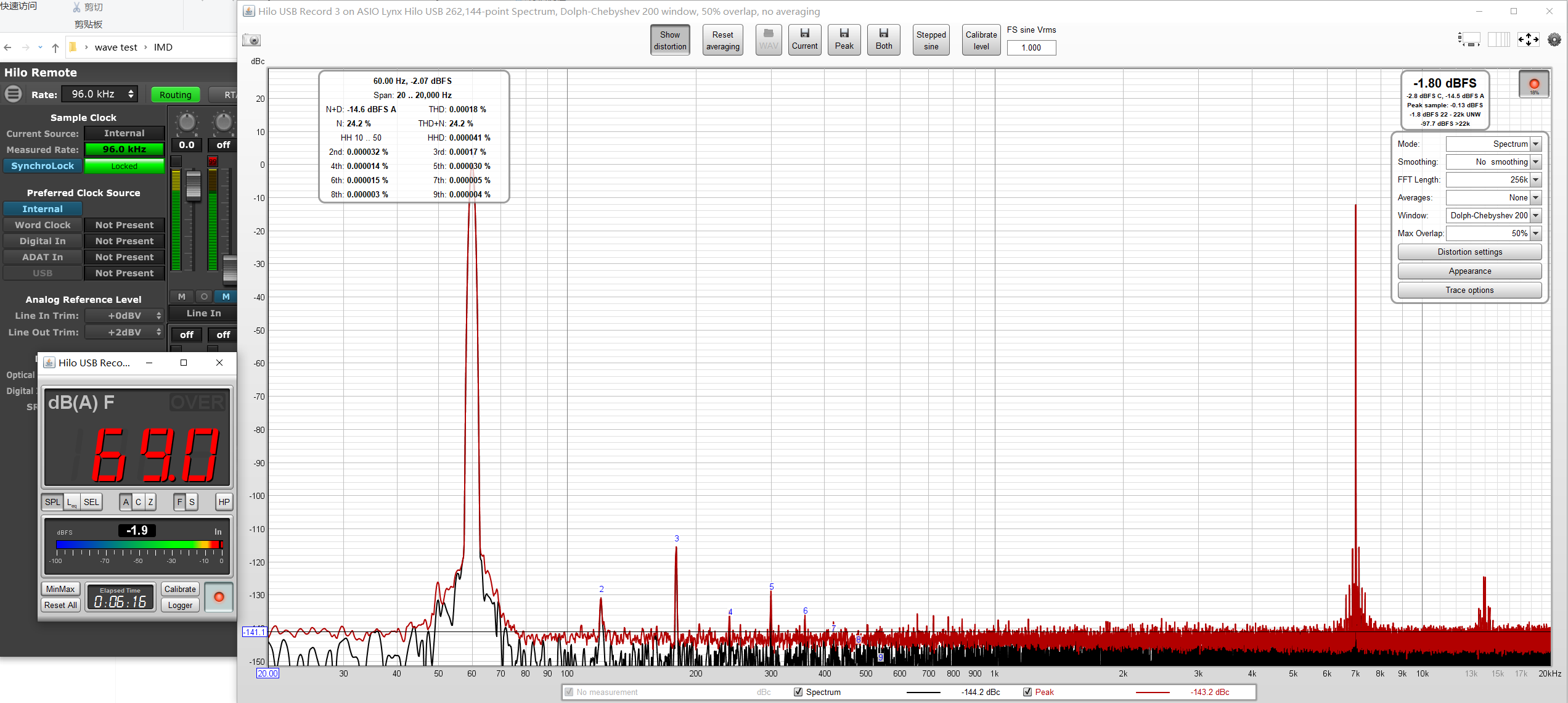Click Calibrate in SPL meter

180,589
